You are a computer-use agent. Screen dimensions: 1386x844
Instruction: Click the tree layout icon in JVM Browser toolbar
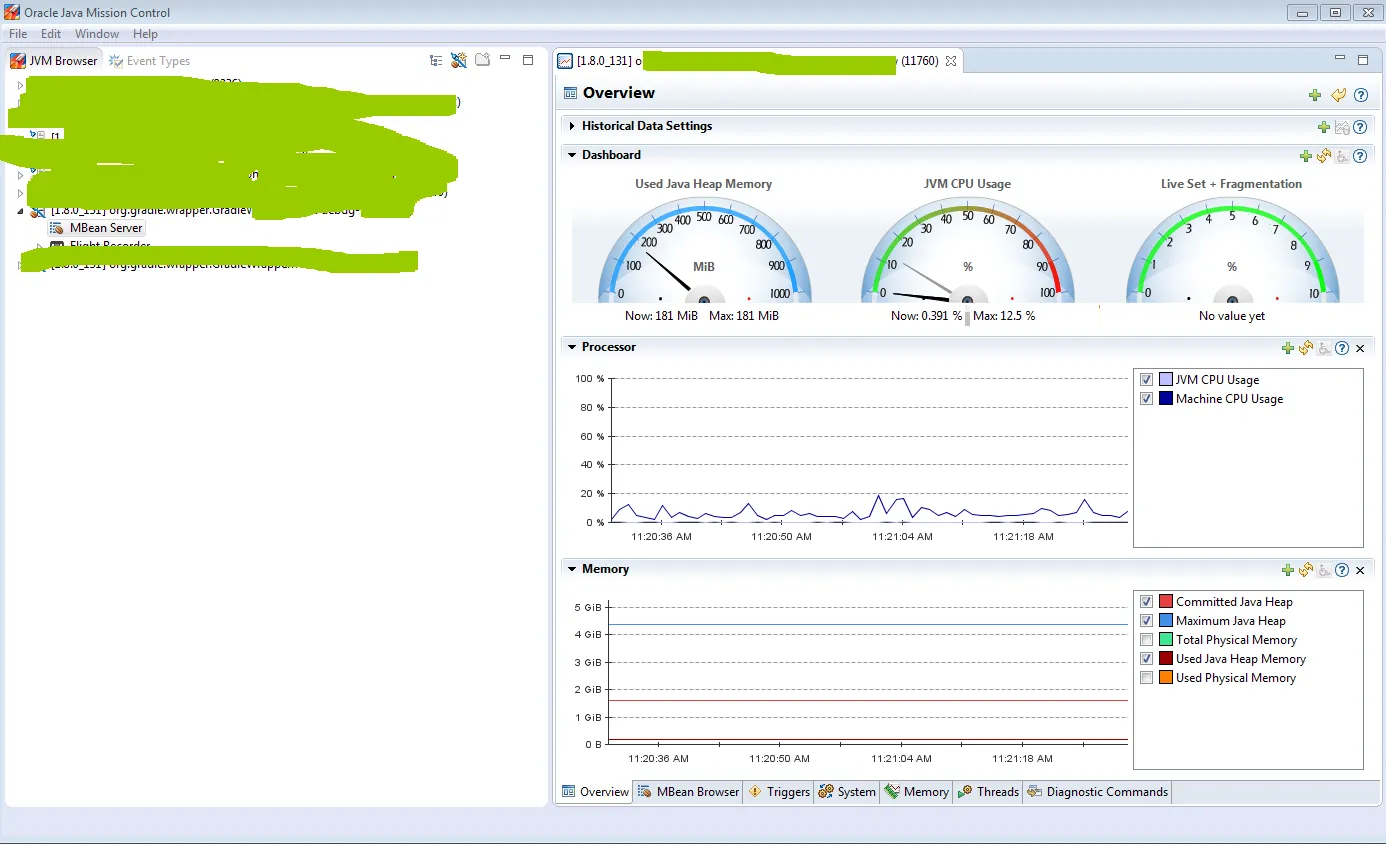tap(436, 60)
